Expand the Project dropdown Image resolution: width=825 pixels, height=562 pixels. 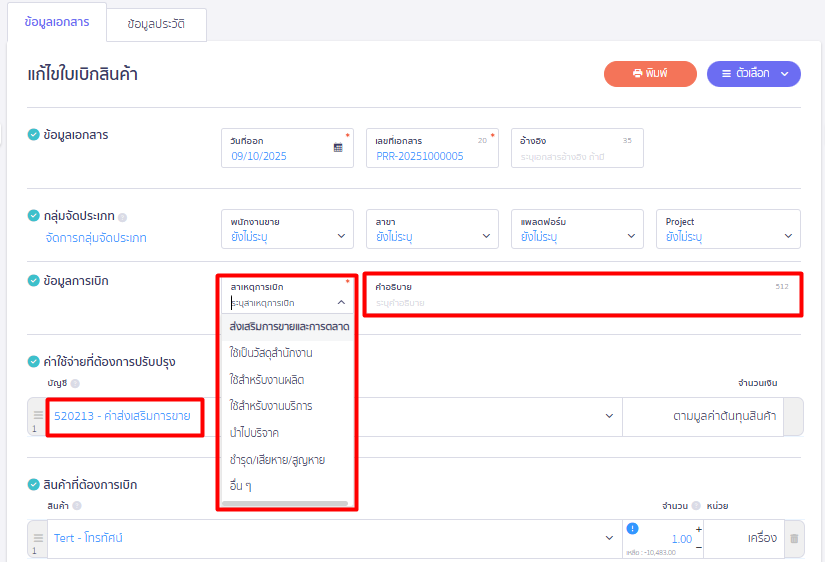730,229
